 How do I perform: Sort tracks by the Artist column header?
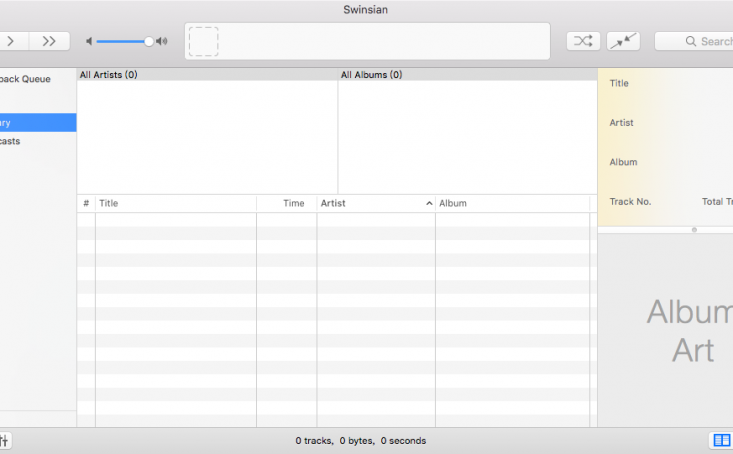376,203
